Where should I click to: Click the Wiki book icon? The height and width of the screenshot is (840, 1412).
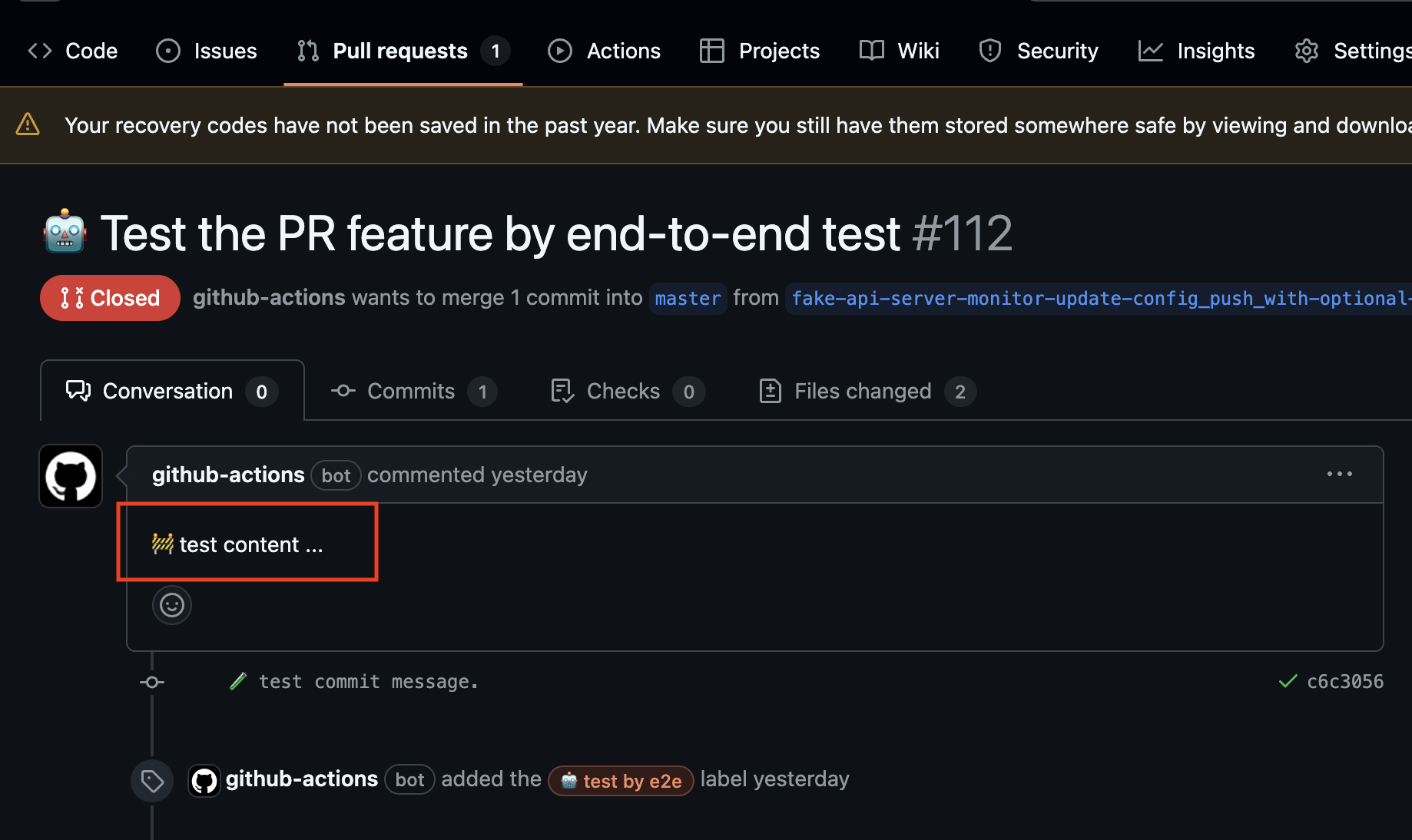(x=872, y=51)
